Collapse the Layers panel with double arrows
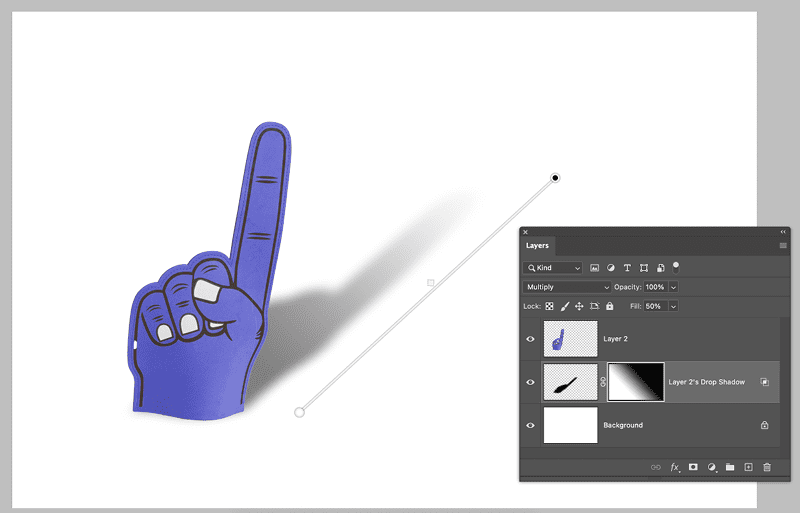The width and height of the screenshot is (800, 513). [783, 232]
